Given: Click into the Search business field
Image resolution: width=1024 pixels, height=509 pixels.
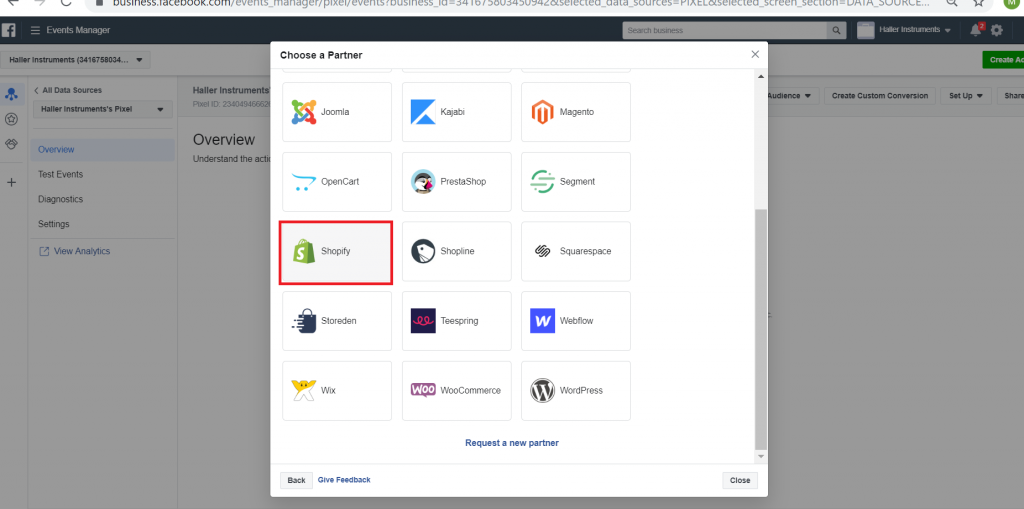Looking at the screenshot, I should (x=724, y=30).
